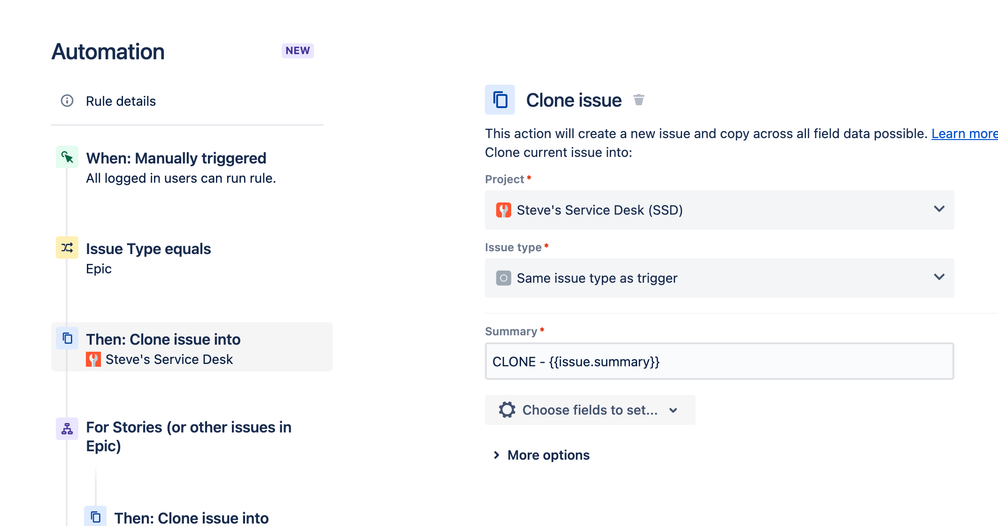
Task: Click the Clone issue heading text
Action: (x=573, y=100)
